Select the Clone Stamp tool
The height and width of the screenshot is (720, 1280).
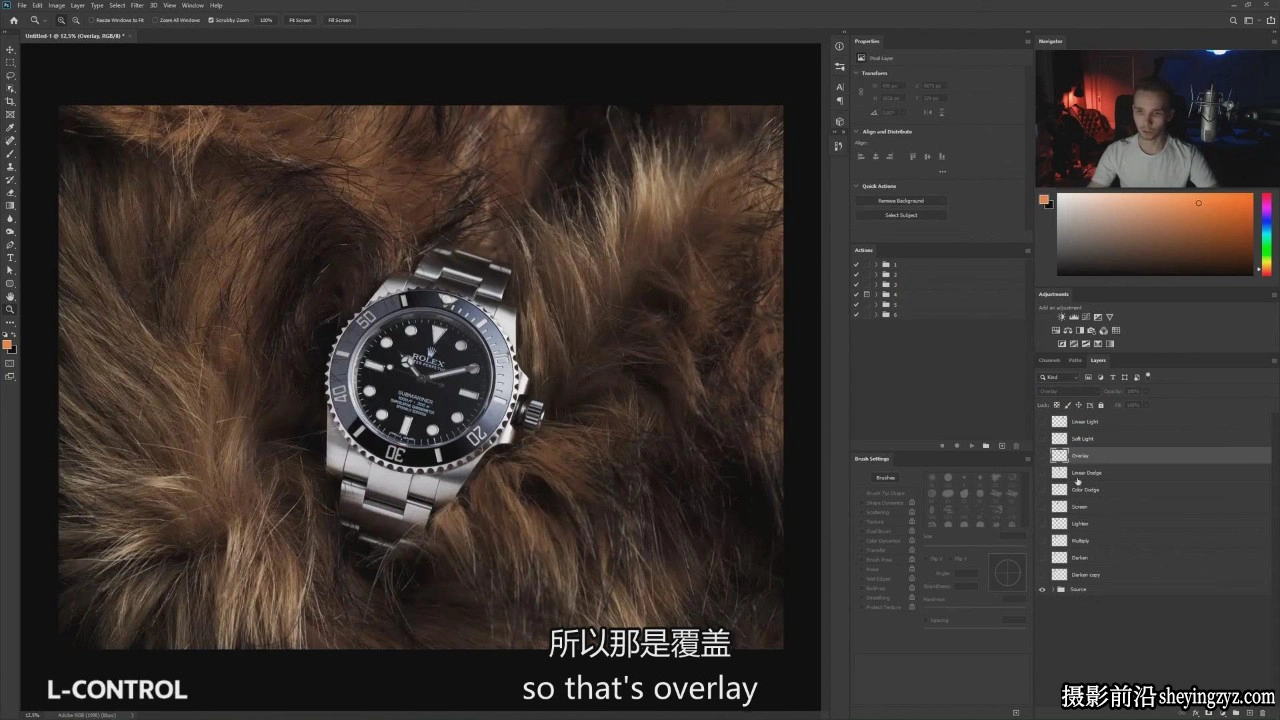(10, 166)
